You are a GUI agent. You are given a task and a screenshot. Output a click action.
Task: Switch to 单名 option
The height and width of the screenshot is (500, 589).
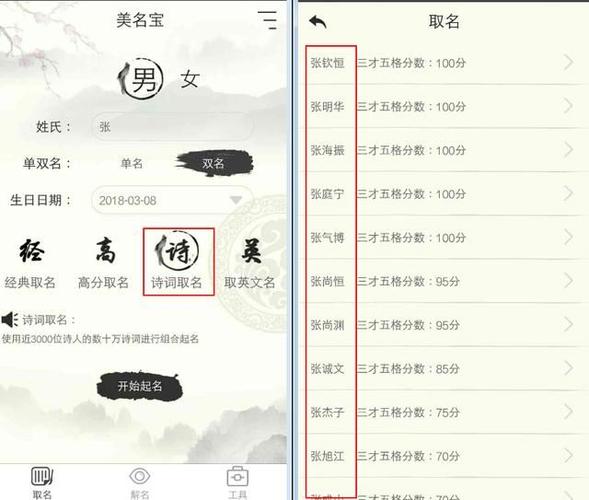click(132, 163)
